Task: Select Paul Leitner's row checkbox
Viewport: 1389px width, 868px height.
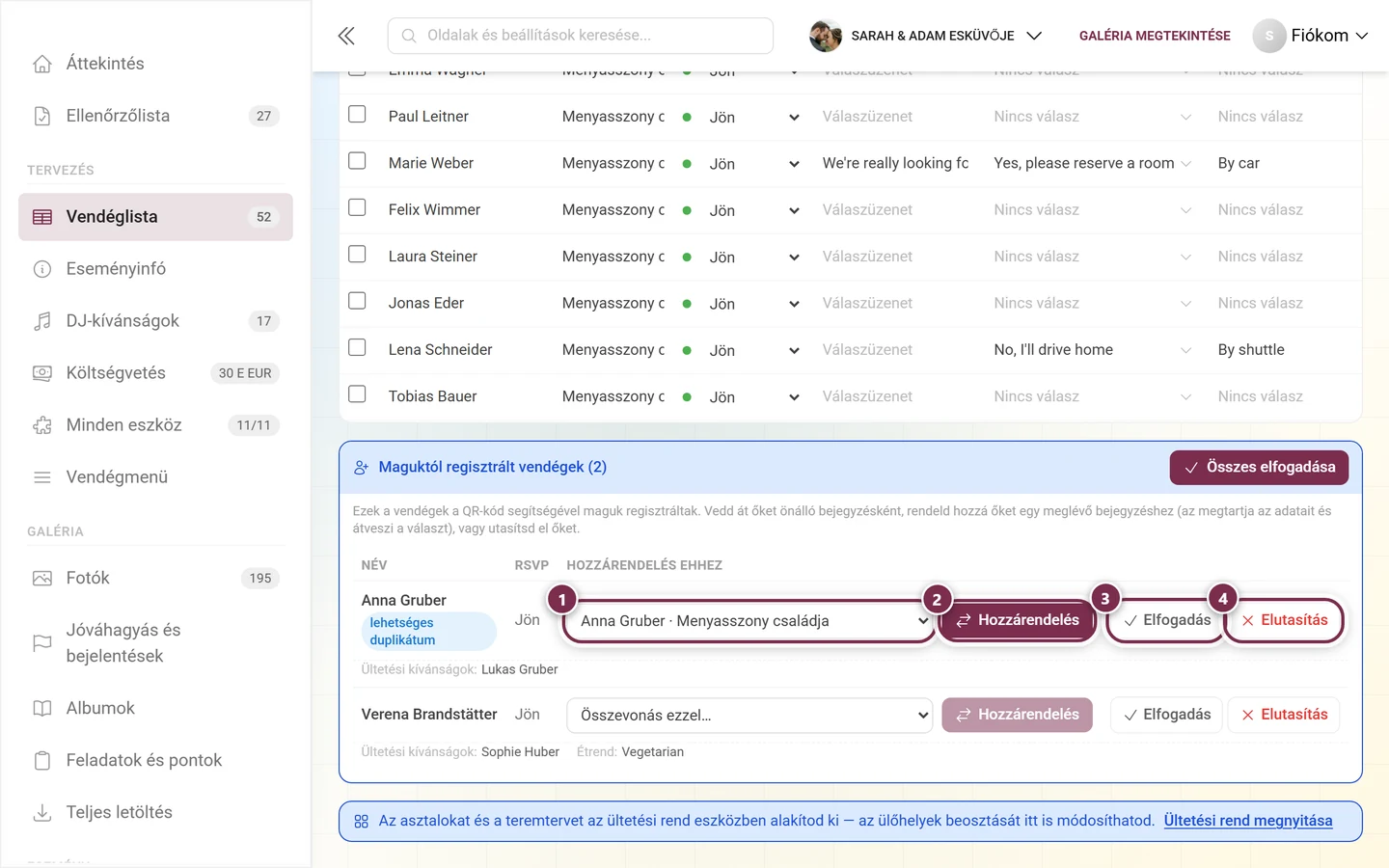Action: coord(357,115)
